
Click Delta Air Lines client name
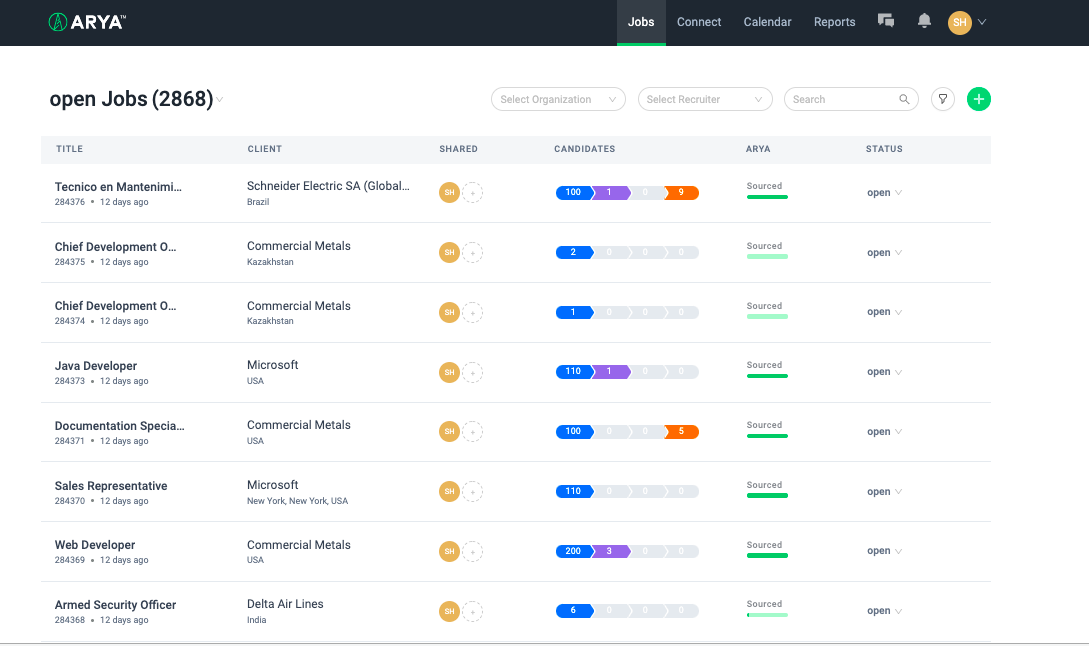coord(285,604)
